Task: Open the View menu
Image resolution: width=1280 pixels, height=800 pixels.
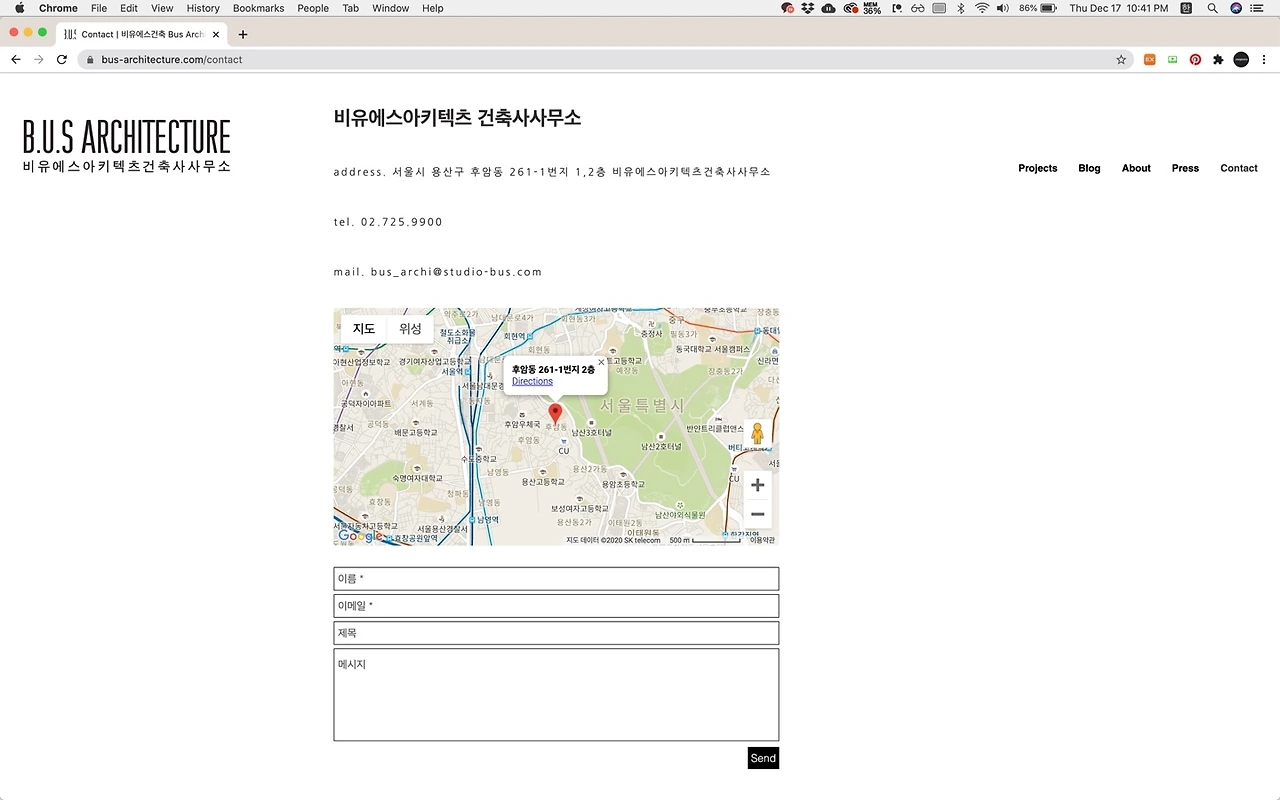Action: (162, 8)
